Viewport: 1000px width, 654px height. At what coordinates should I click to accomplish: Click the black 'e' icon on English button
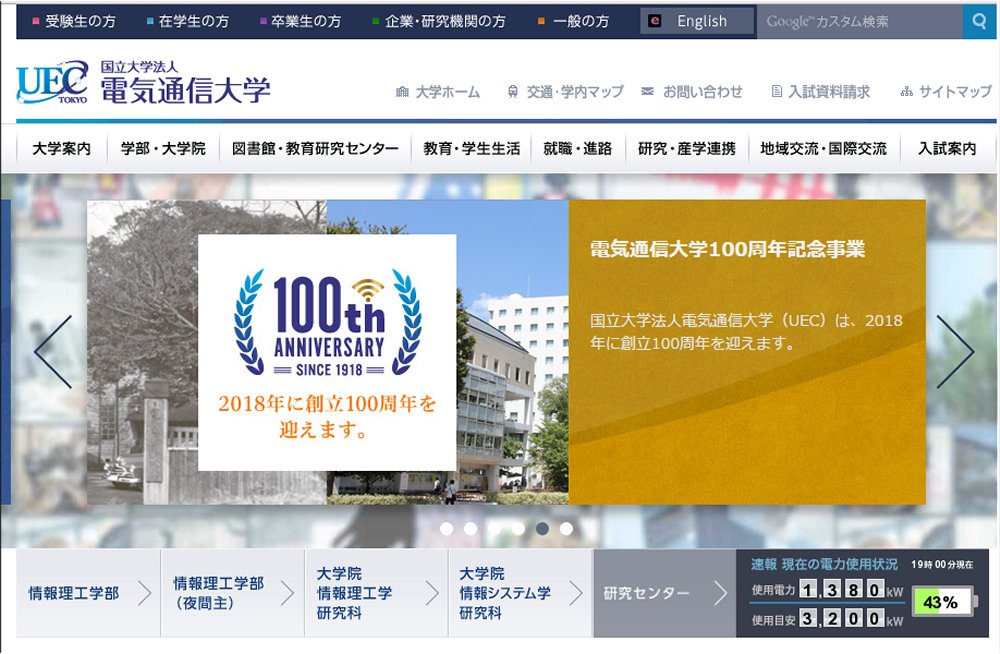tap(655, 18)
